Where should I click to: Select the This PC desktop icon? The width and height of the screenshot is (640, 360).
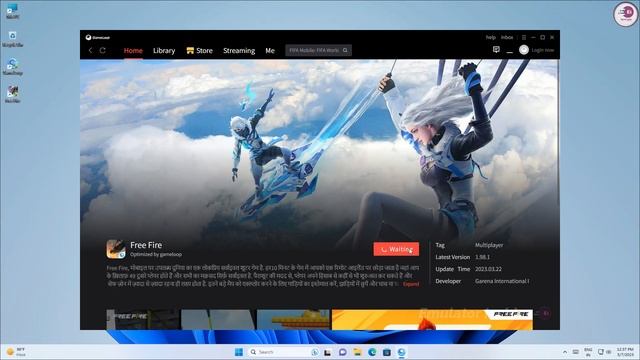point(12,11)
